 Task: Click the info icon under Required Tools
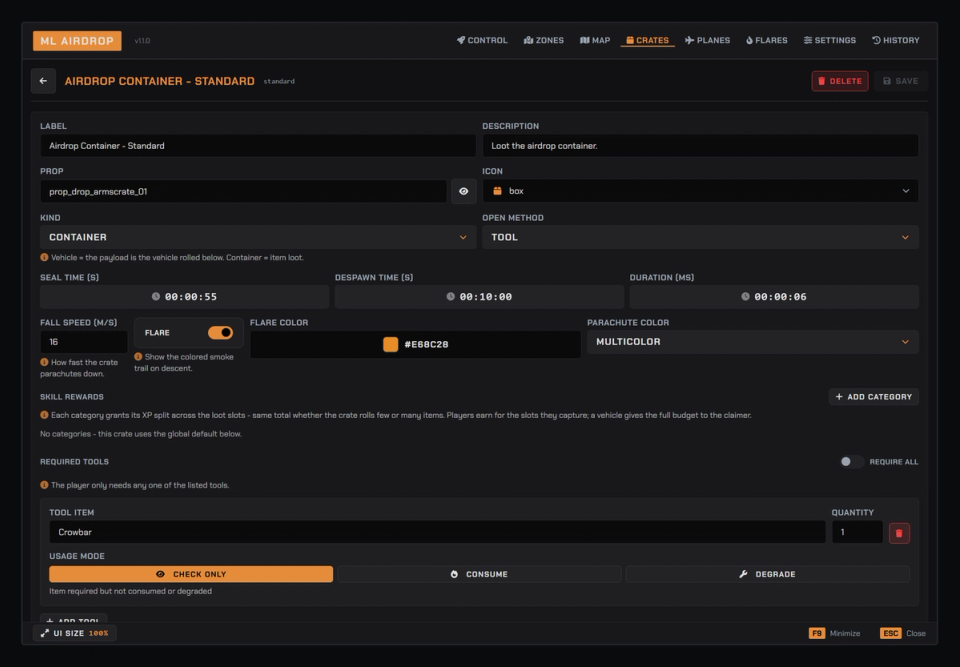click(44, 484)
